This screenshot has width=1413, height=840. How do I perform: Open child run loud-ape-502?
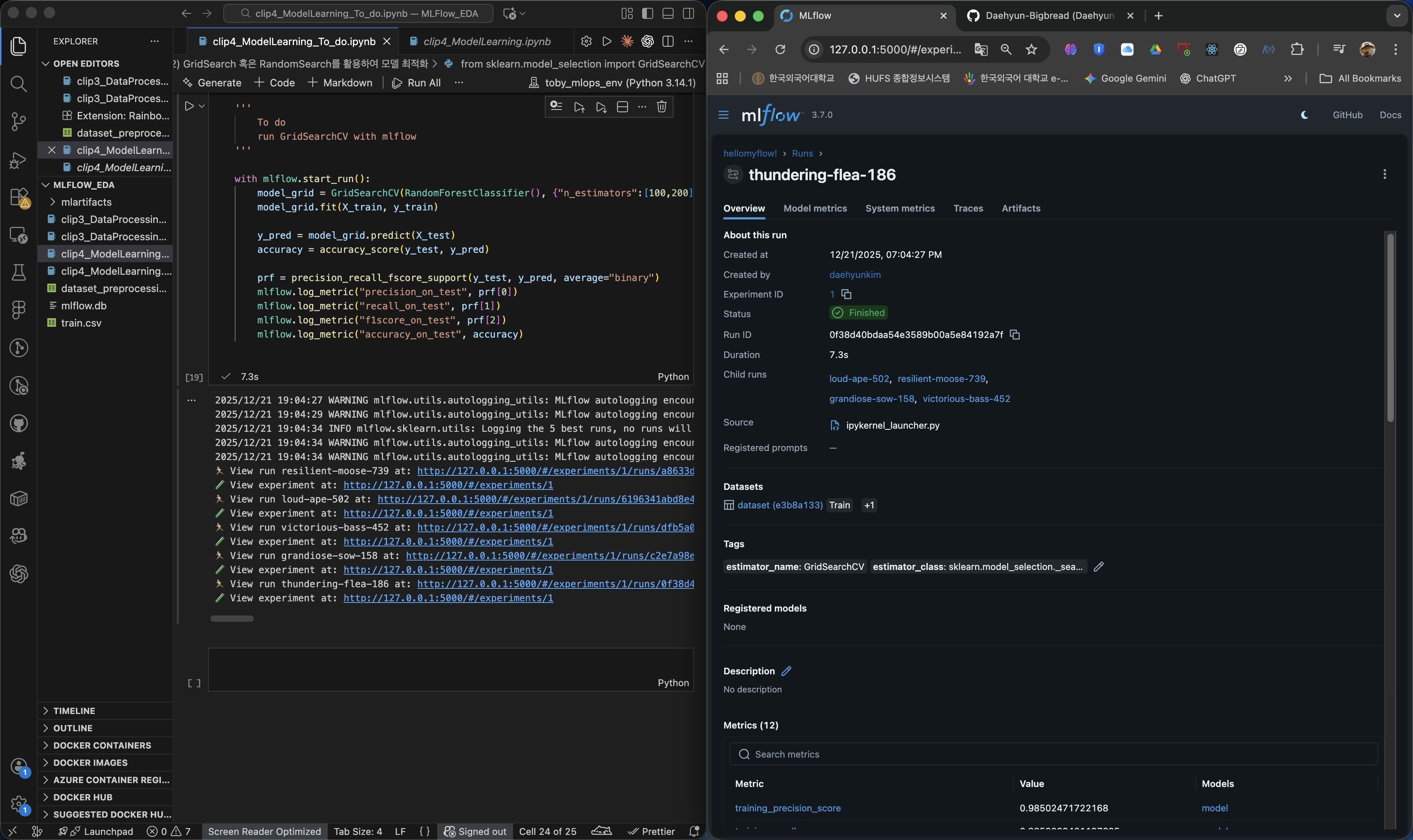click(x=858, y=379)
